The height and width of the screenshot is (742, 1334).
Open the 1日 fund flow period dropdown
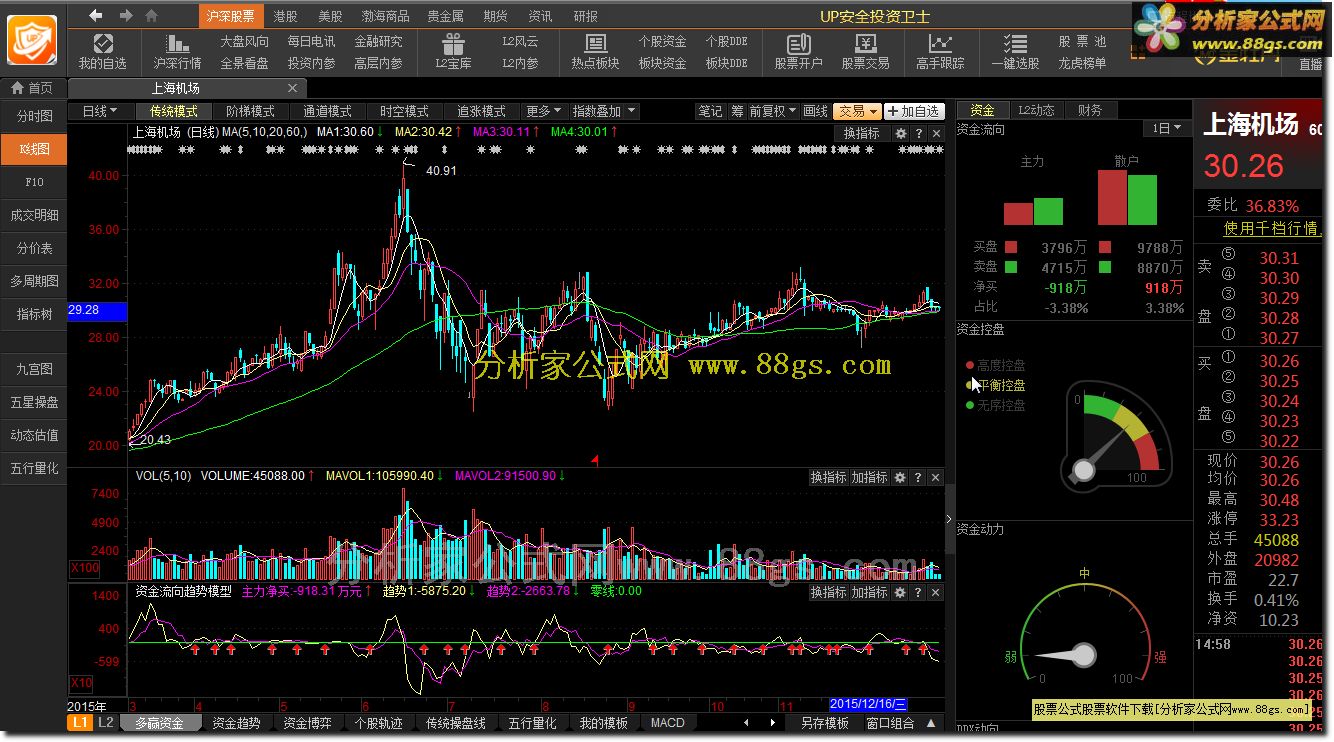click(x=1166, y=129)
